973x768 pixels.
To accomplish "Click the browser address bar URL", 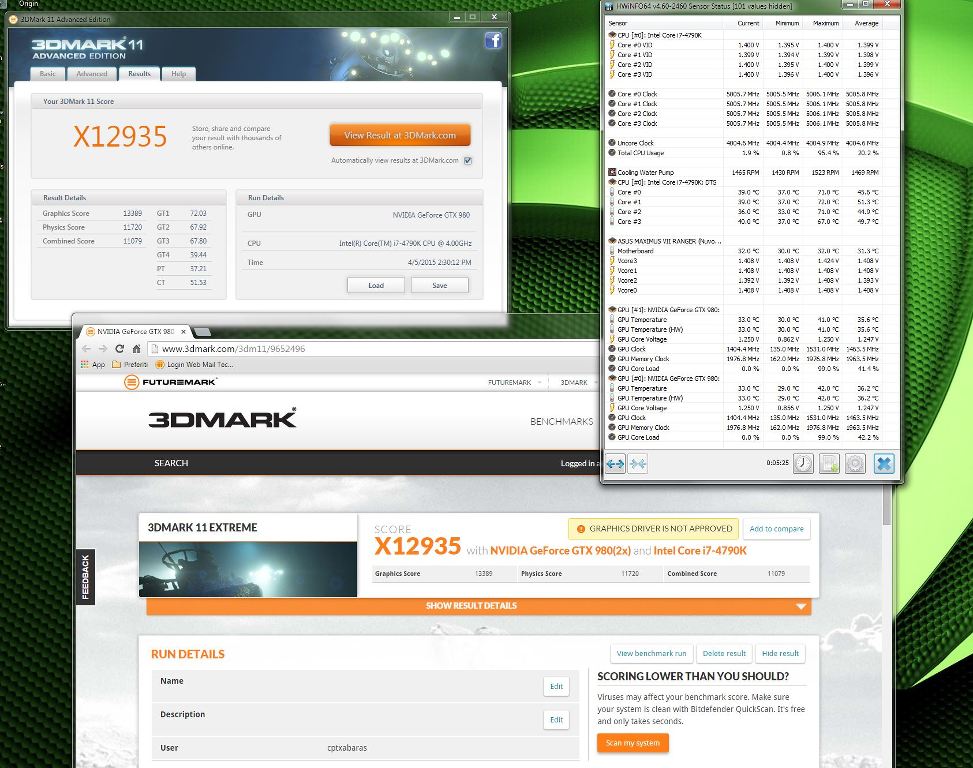I will (x=233, y=349).
